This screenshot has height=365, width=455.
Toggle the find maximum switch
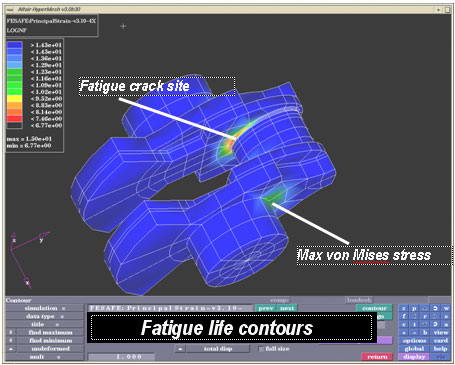click(x=10, y=332)
